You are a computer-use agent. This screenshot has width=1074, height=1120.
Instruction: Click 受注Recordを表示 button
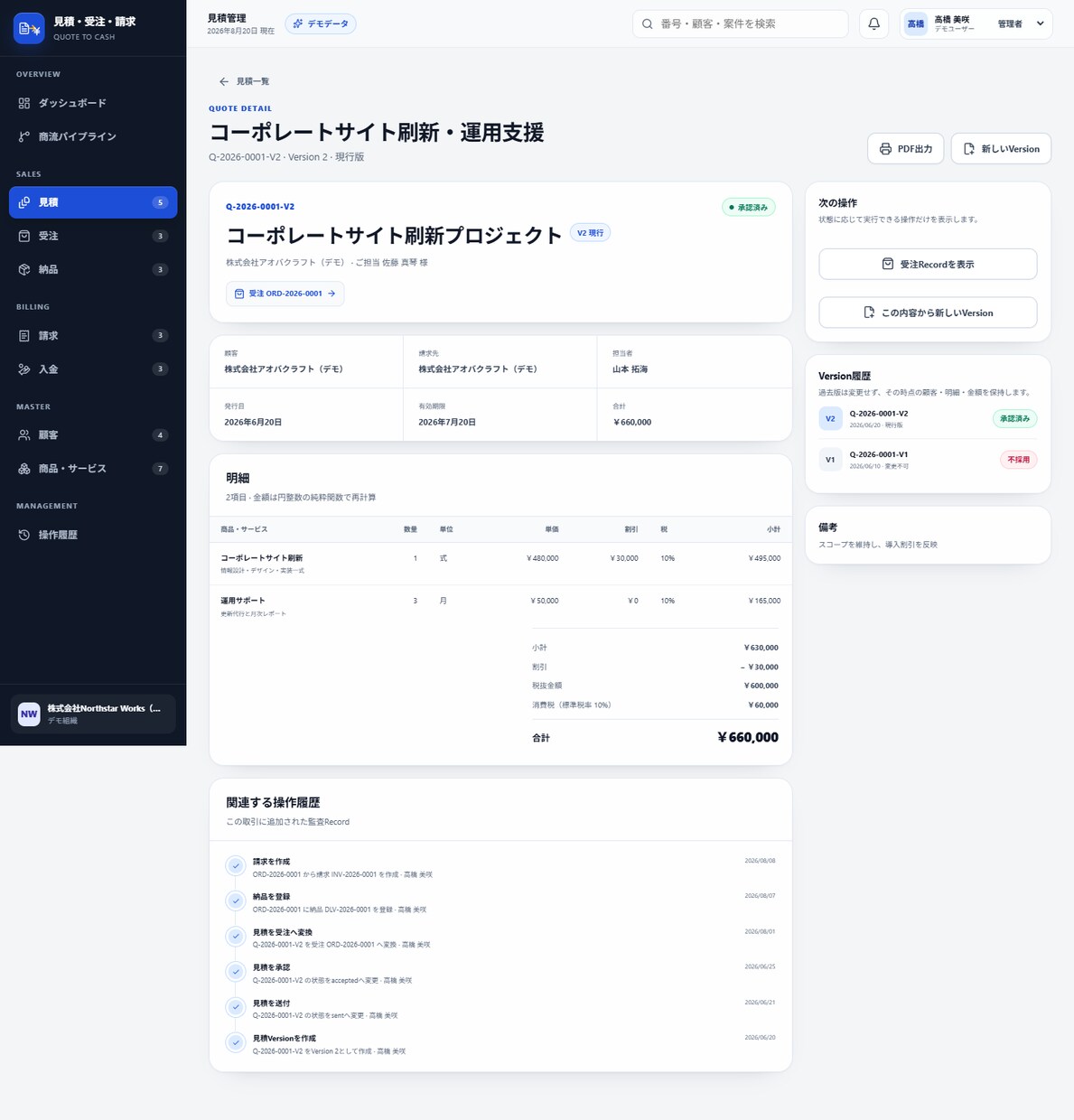click(x=928, y=264)
